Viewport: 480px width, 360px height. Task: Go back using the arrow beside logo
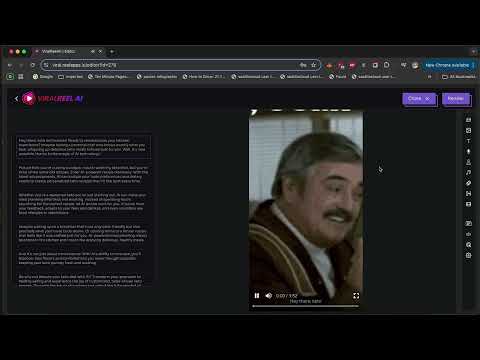[16, 98]
